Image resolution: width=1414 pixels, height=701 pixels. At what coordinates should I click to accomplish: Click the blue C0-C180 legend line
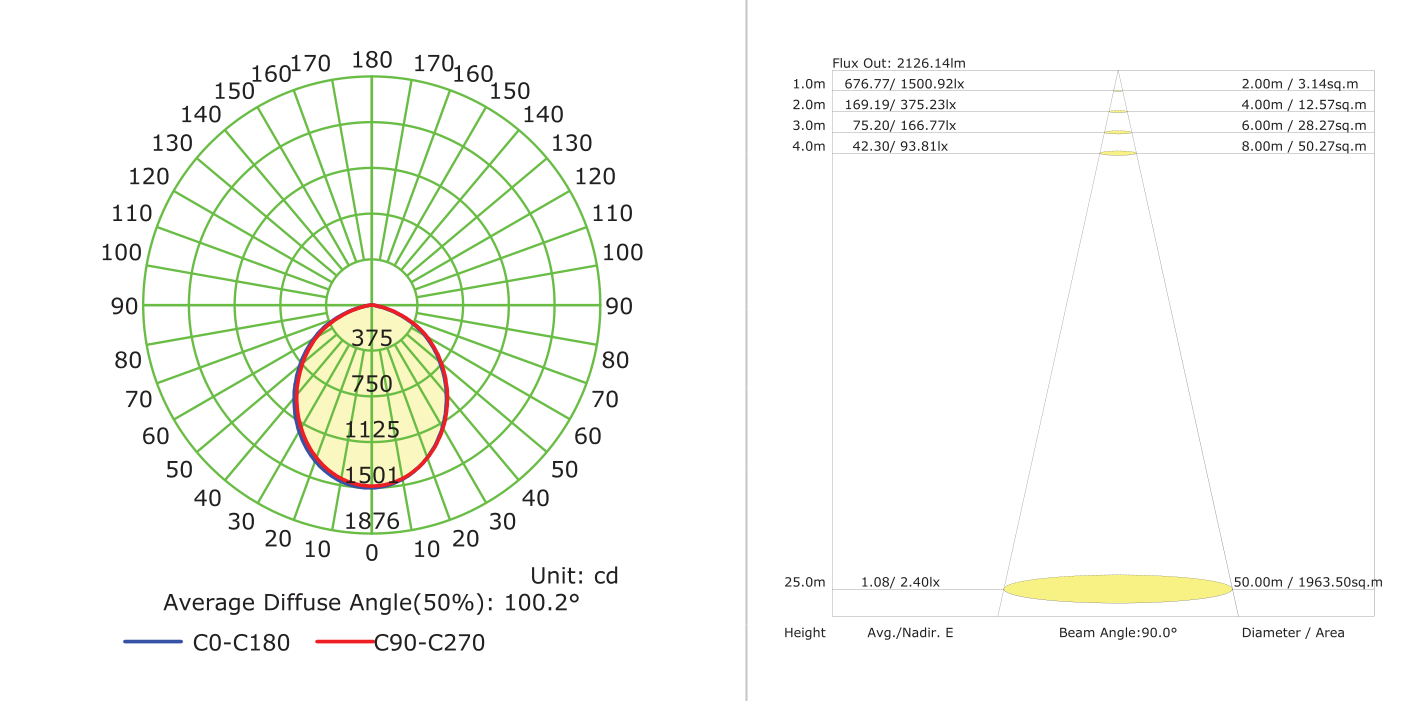153,642
